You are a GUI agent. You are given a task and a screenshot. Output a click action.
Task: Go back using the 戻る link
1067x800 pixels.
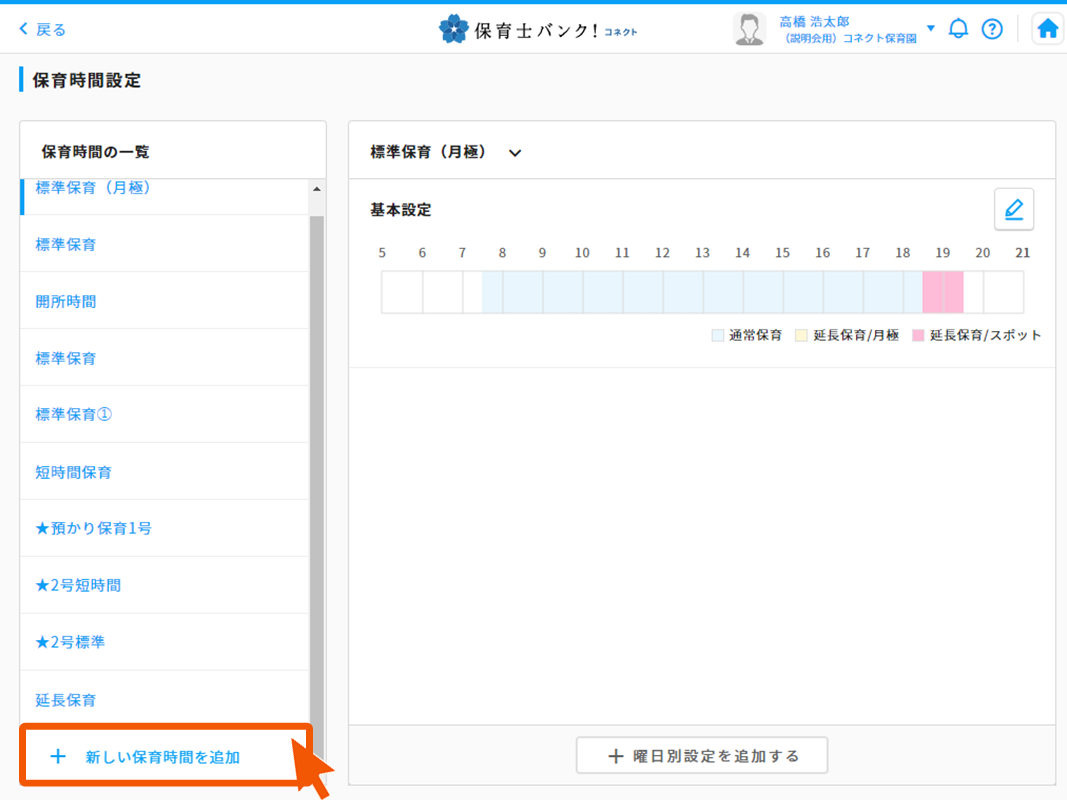(43, 29)
